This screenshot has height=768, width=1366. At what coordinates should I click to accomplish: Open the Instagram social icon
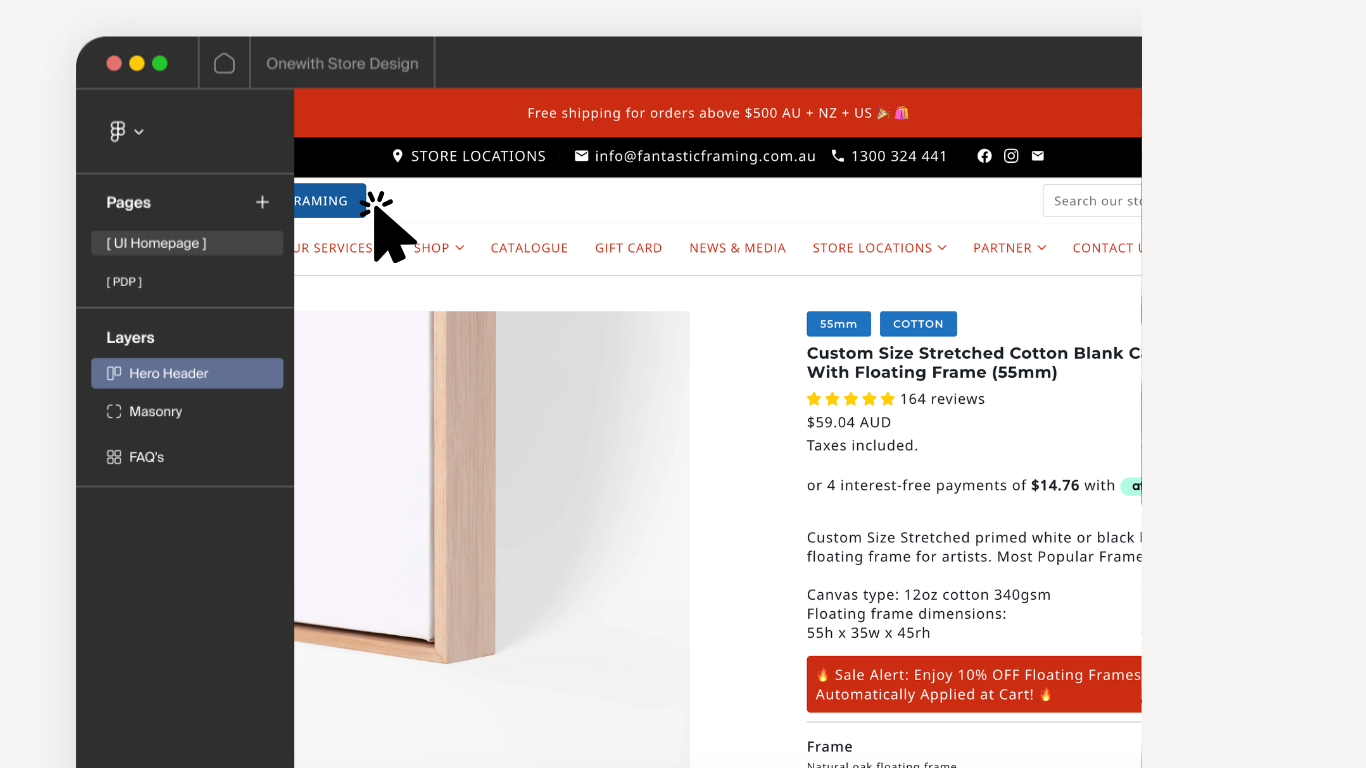pyautogui.click(x=1011, y=156)
